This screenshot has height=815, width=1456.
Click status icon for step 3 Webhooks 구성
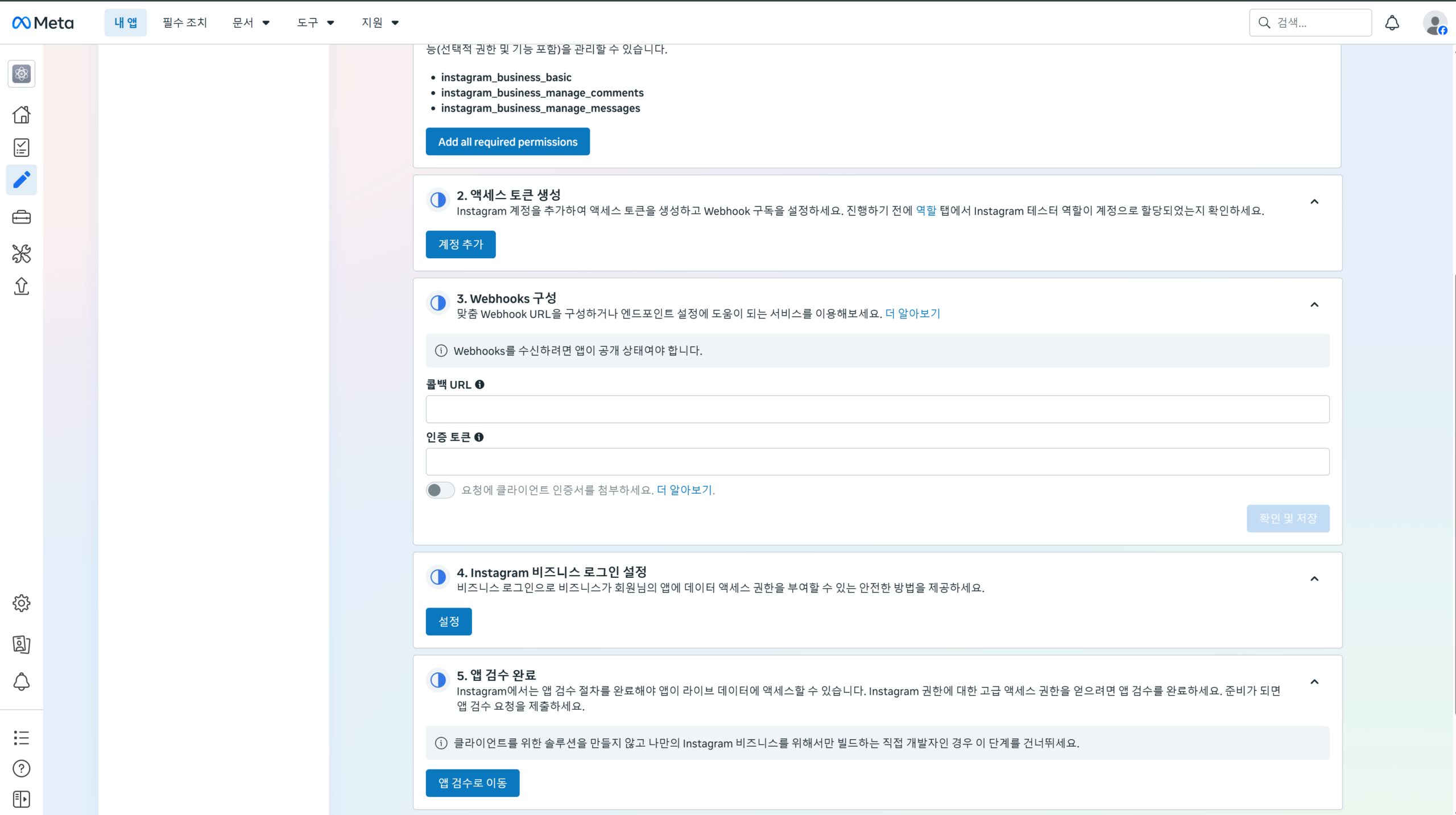click(438, 303)
